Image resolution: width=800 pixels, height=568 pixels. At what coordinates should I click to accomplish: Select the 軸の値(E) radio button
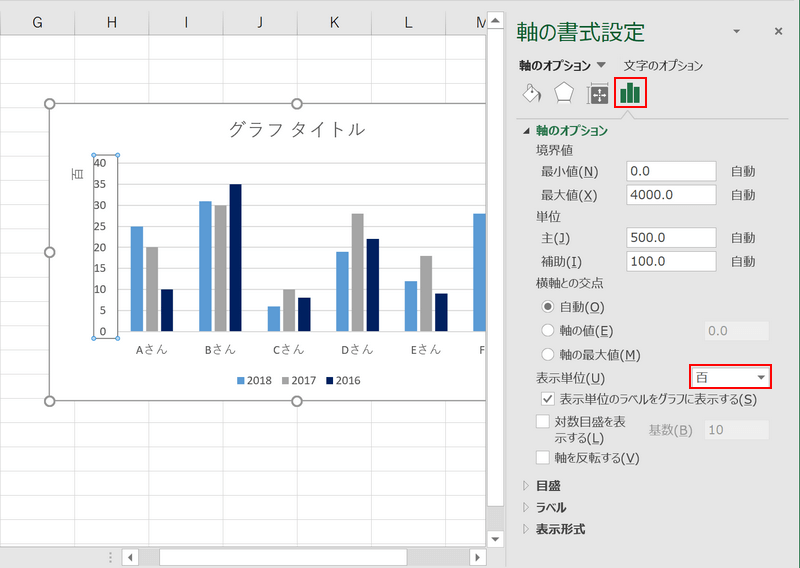(x=547, y=331)
